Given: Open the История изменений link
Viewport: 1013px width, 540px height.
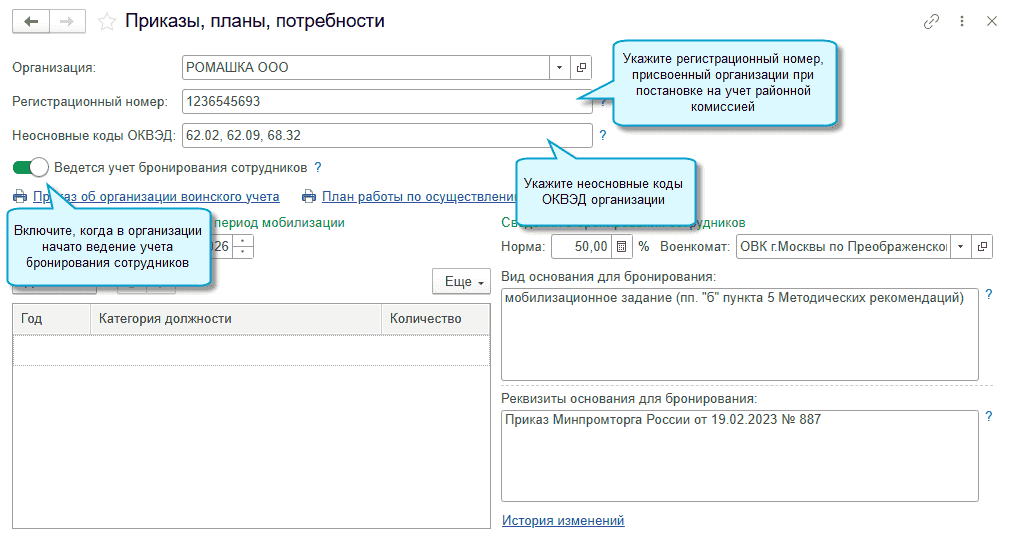Looking at the screenshot, I should point(563,521).
